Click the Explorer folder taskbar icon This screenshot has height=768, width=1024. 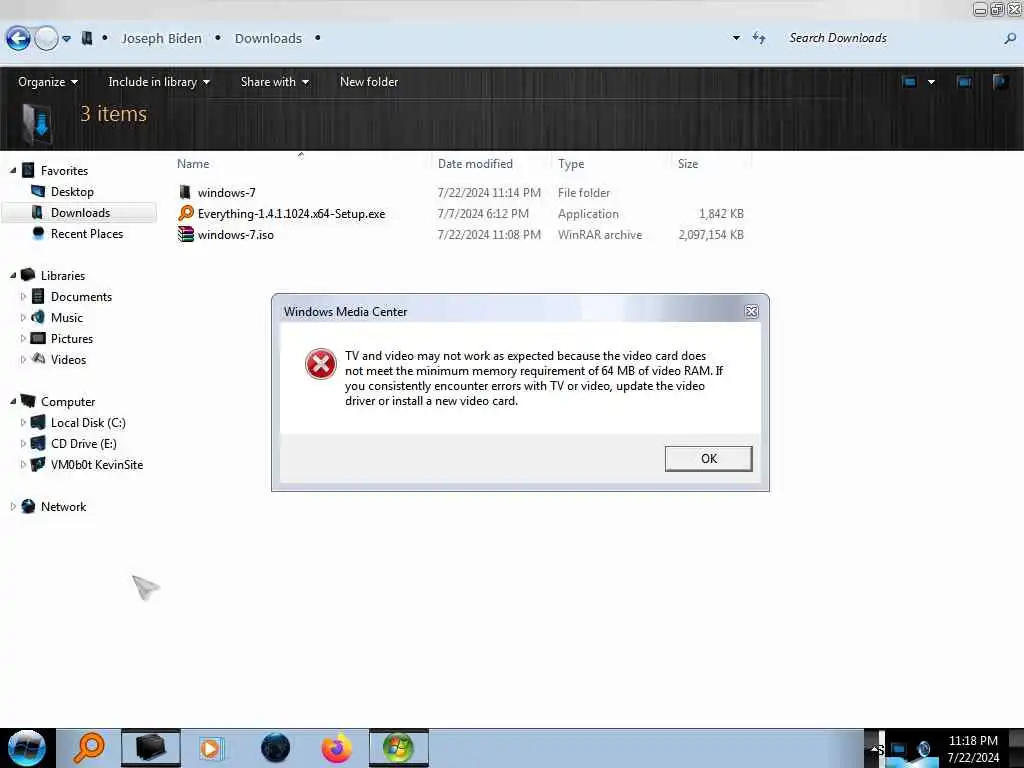[x=150, y=748]
